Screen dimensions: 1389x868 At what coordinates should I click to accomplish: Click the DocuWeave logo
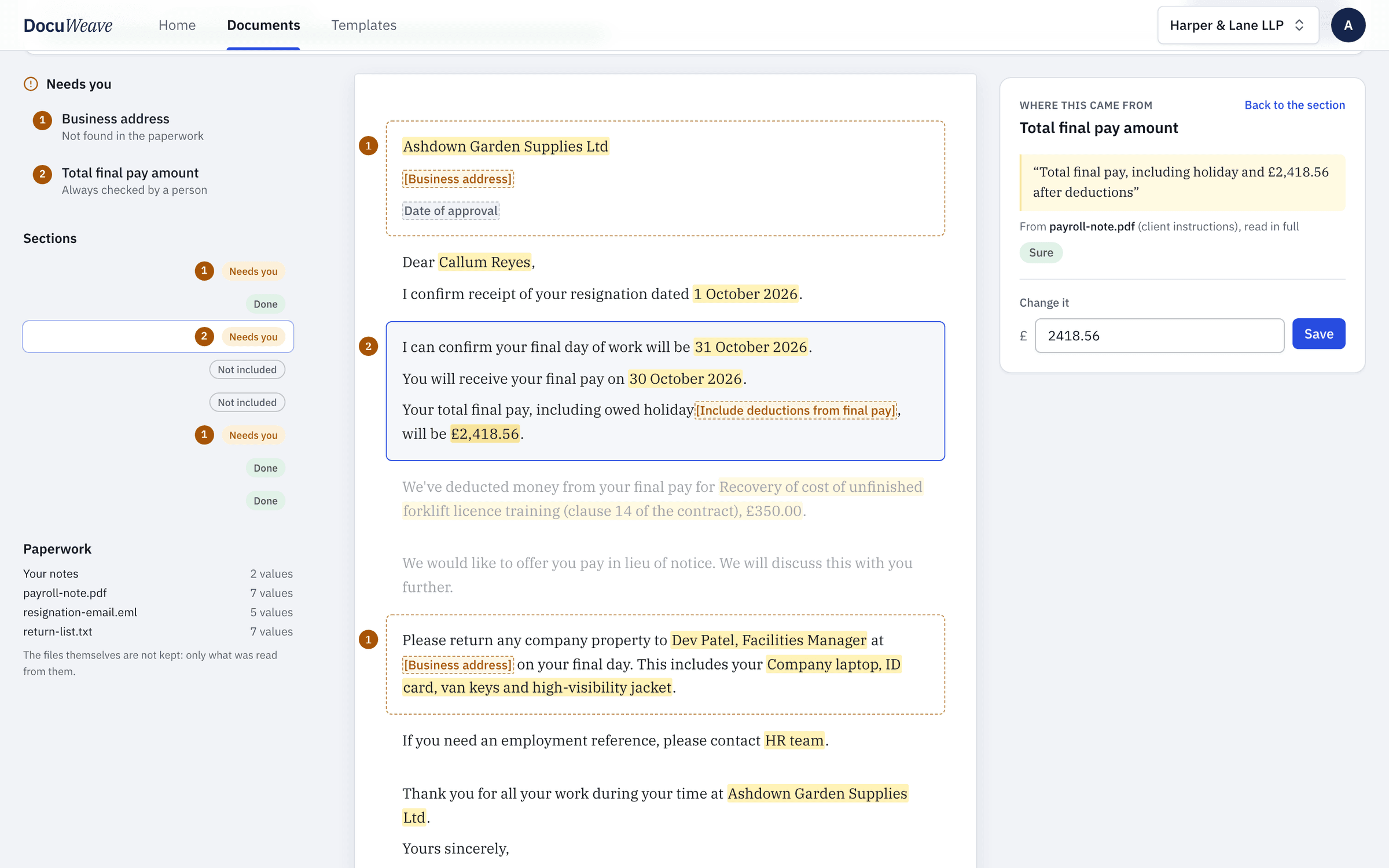point(68,25)
